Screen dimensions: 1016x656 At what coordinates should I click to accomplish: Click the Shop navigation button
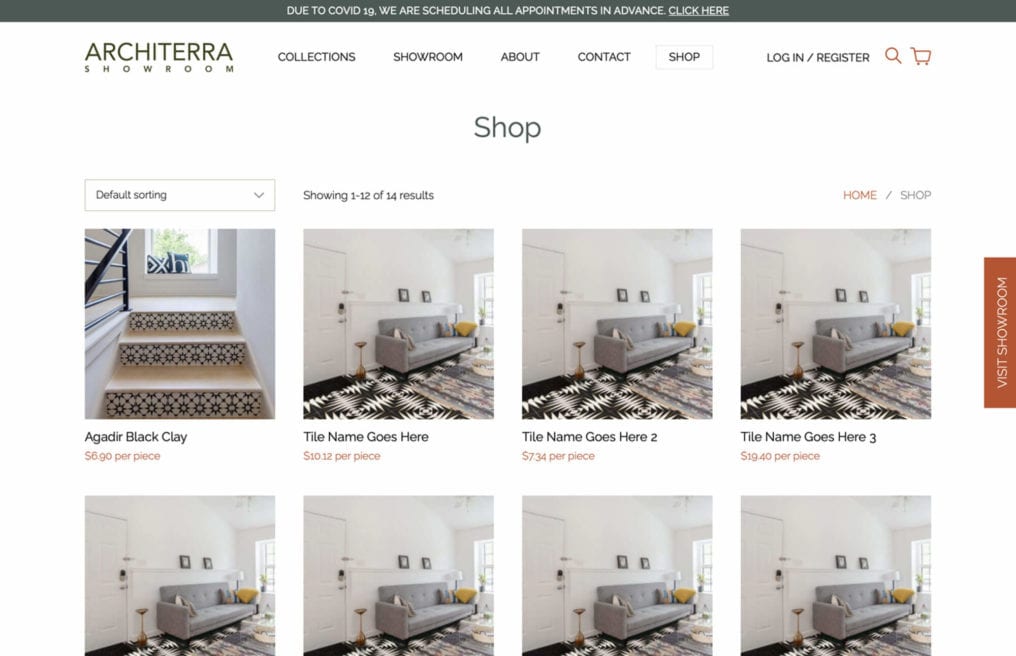[x=684, y=57]
